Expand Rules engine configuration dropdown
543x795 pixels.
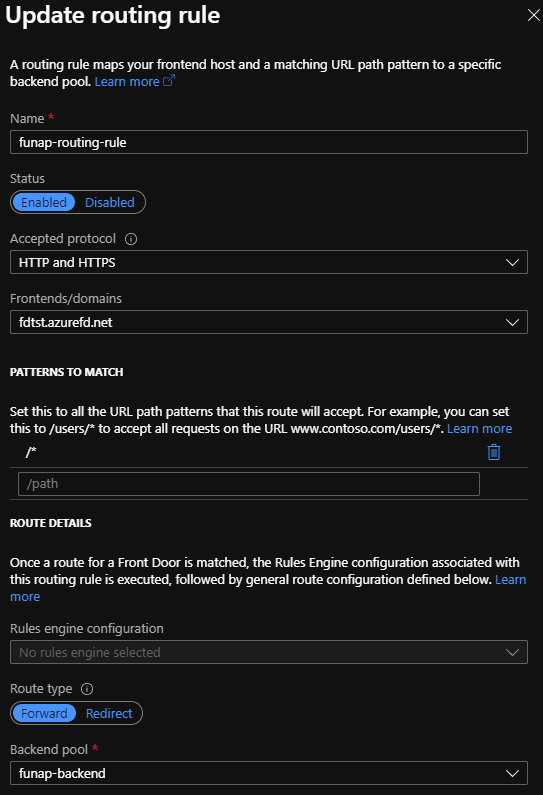[x=269, y=652]
